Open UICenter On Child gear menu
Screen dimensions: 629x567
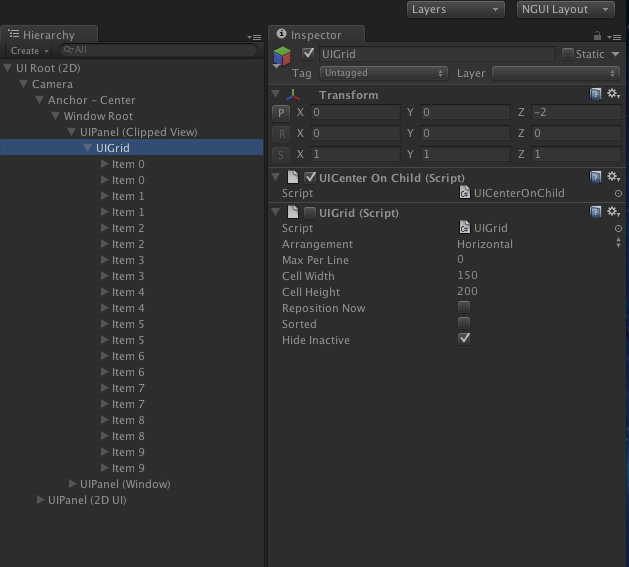(613, 177)
